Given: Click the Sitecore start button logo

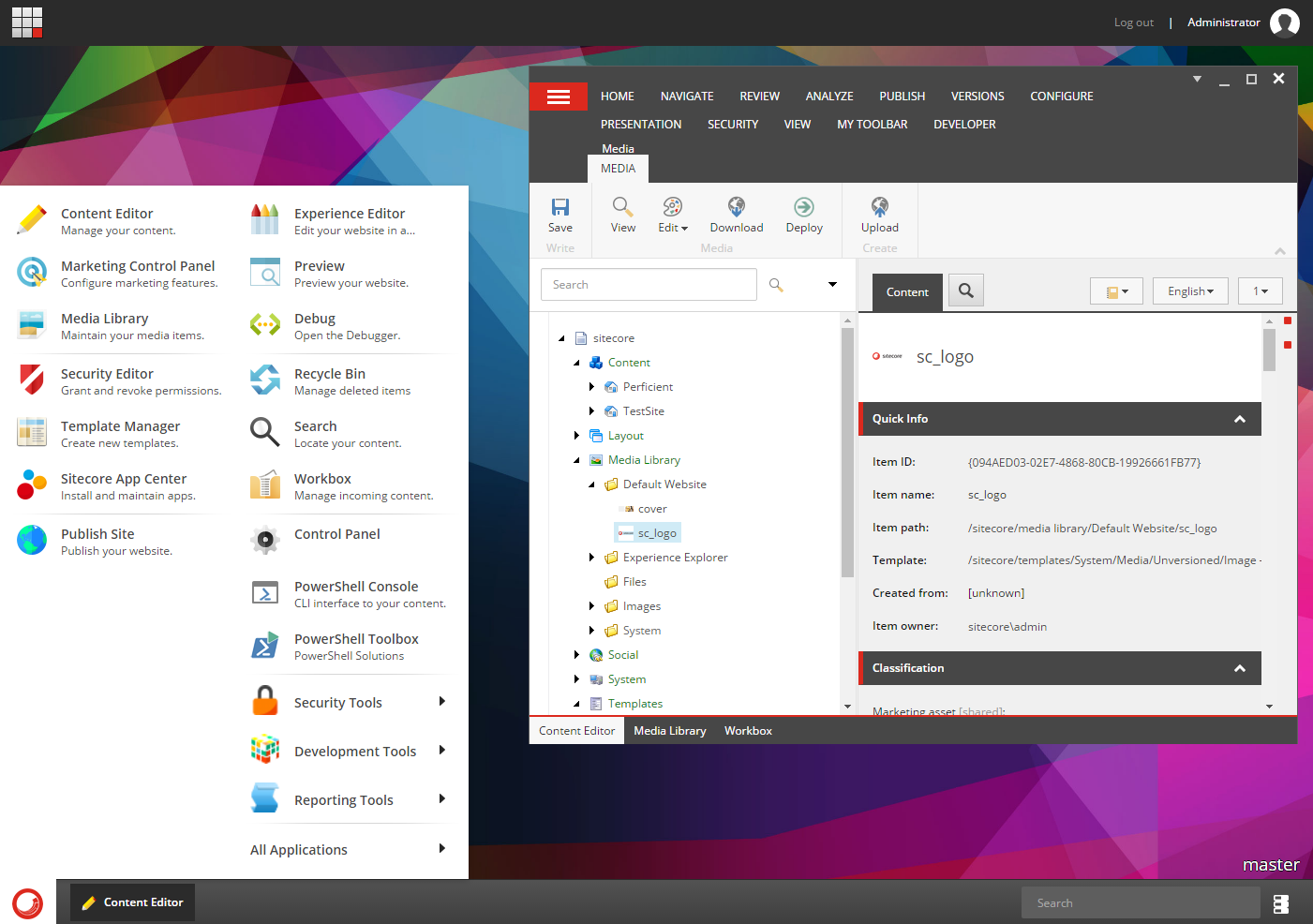Looking at the screenshot, I should click(x=28, y=902).
